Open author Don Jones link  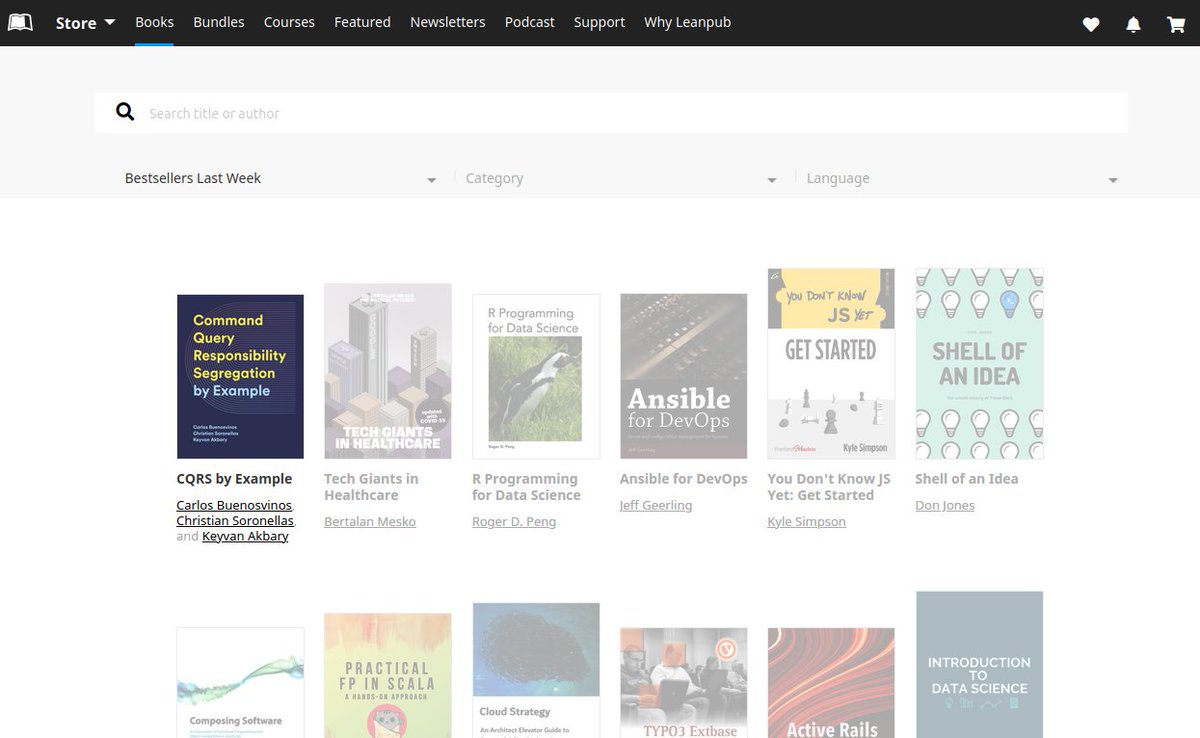[x=945, y=505]
